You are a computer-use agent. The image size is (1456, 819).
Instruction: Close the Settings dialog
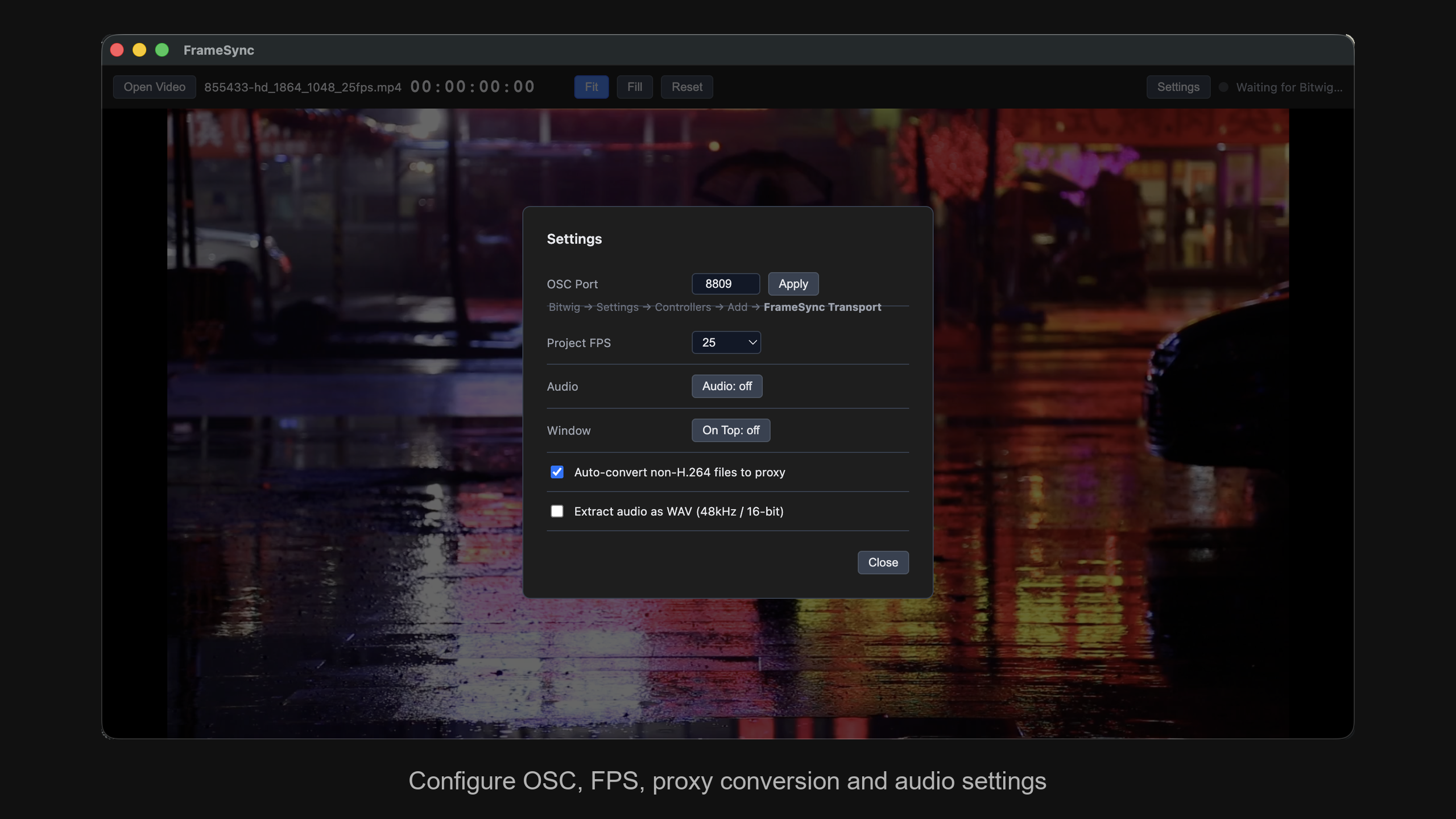click(x=882, y=562)
